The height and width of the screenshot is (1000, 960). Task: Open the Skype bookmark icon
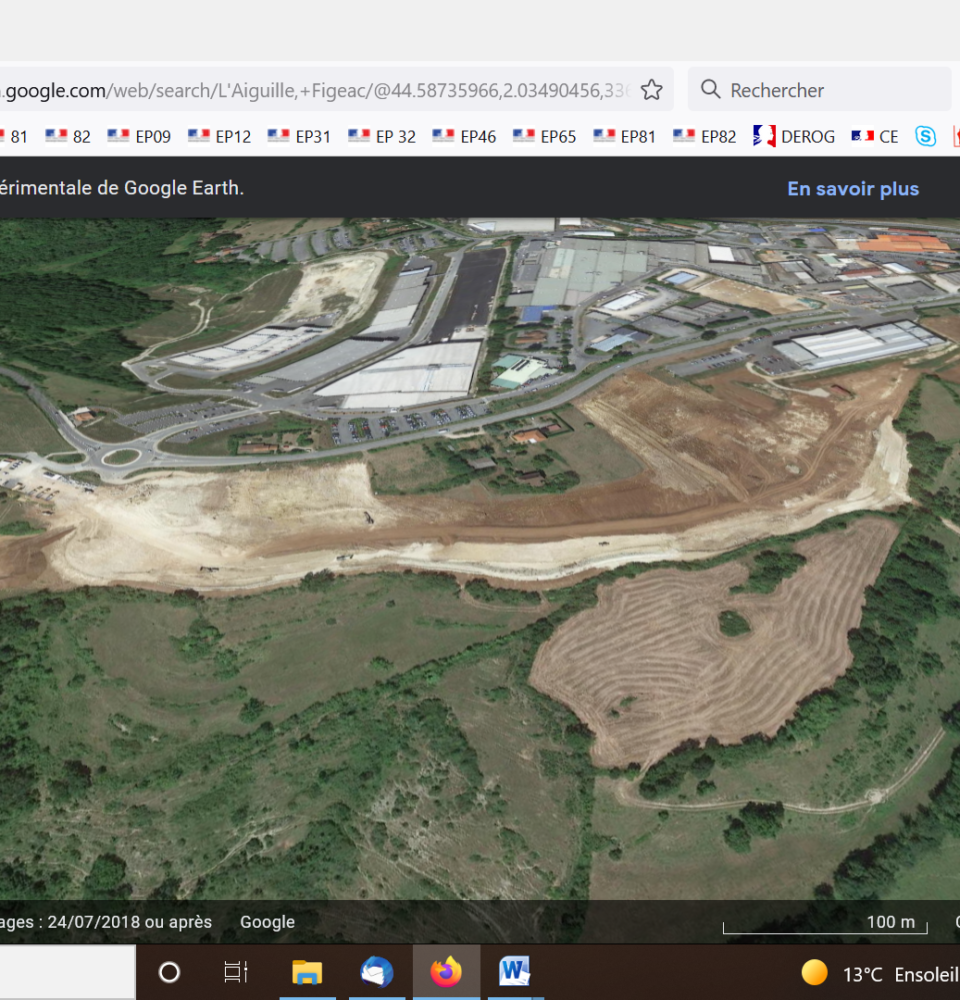point(926,136)
